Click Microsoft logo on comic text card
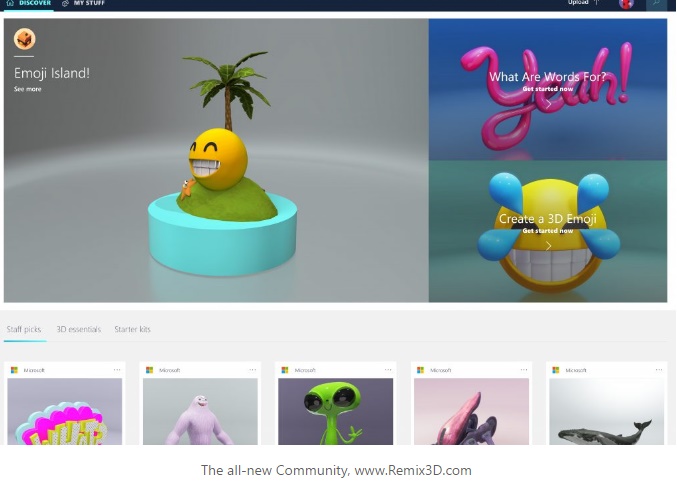 (x=14, y=370)
